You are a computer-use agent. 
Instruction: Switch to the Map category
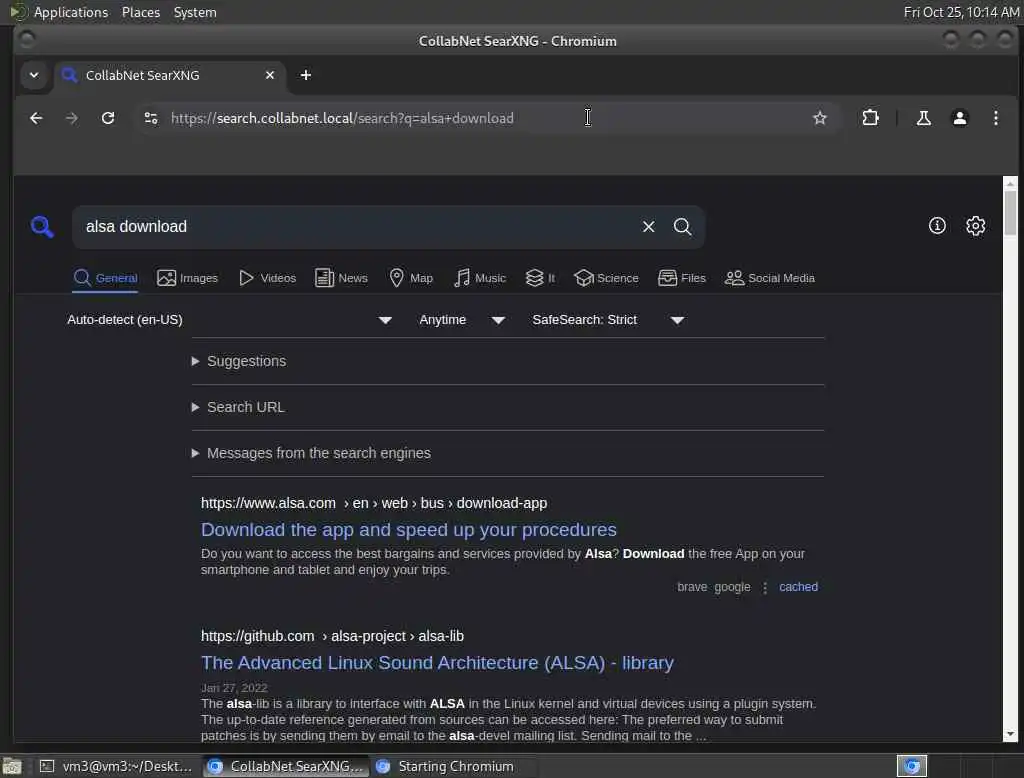[x=411, y=278]
